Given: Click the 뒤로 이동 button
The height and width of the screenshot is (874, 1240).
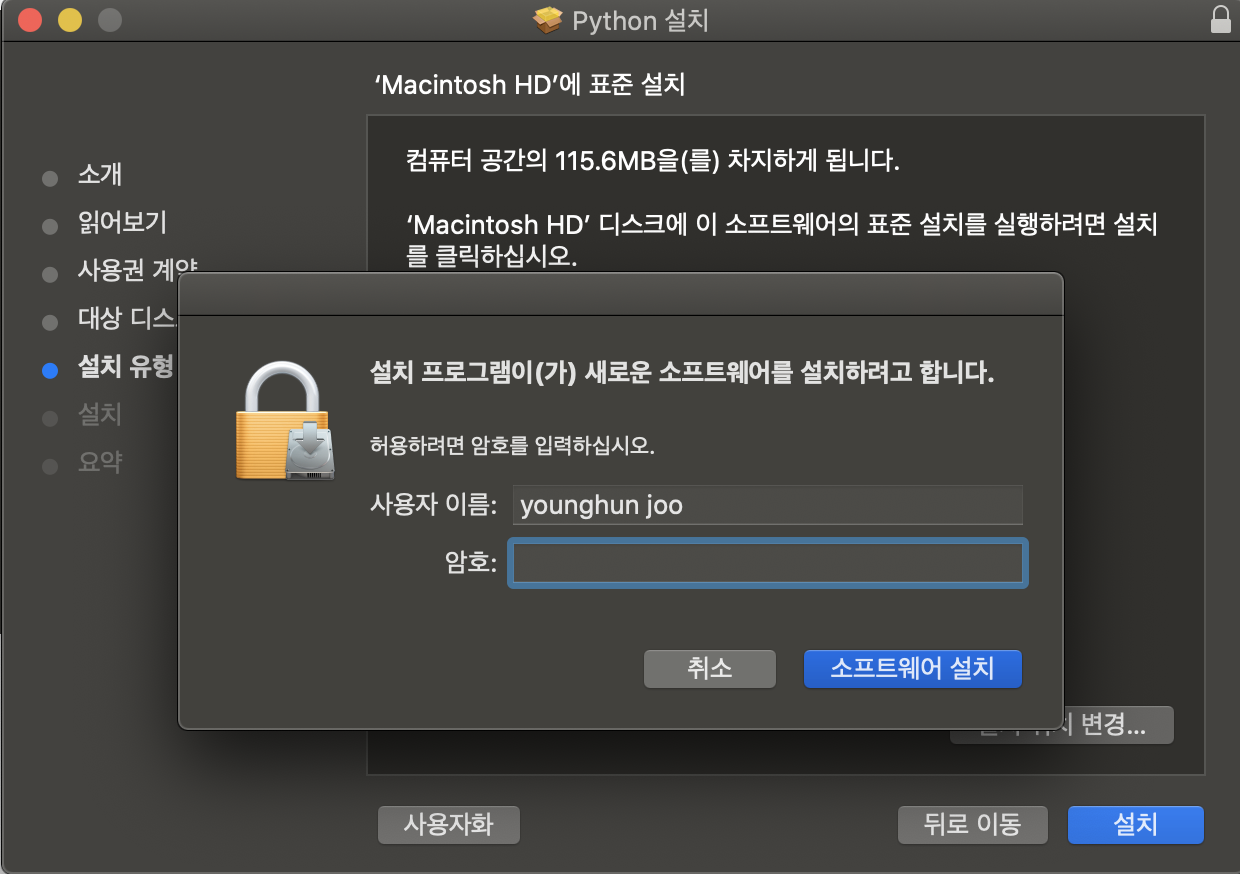Looking at the screenshot, I should coord(973,825).
